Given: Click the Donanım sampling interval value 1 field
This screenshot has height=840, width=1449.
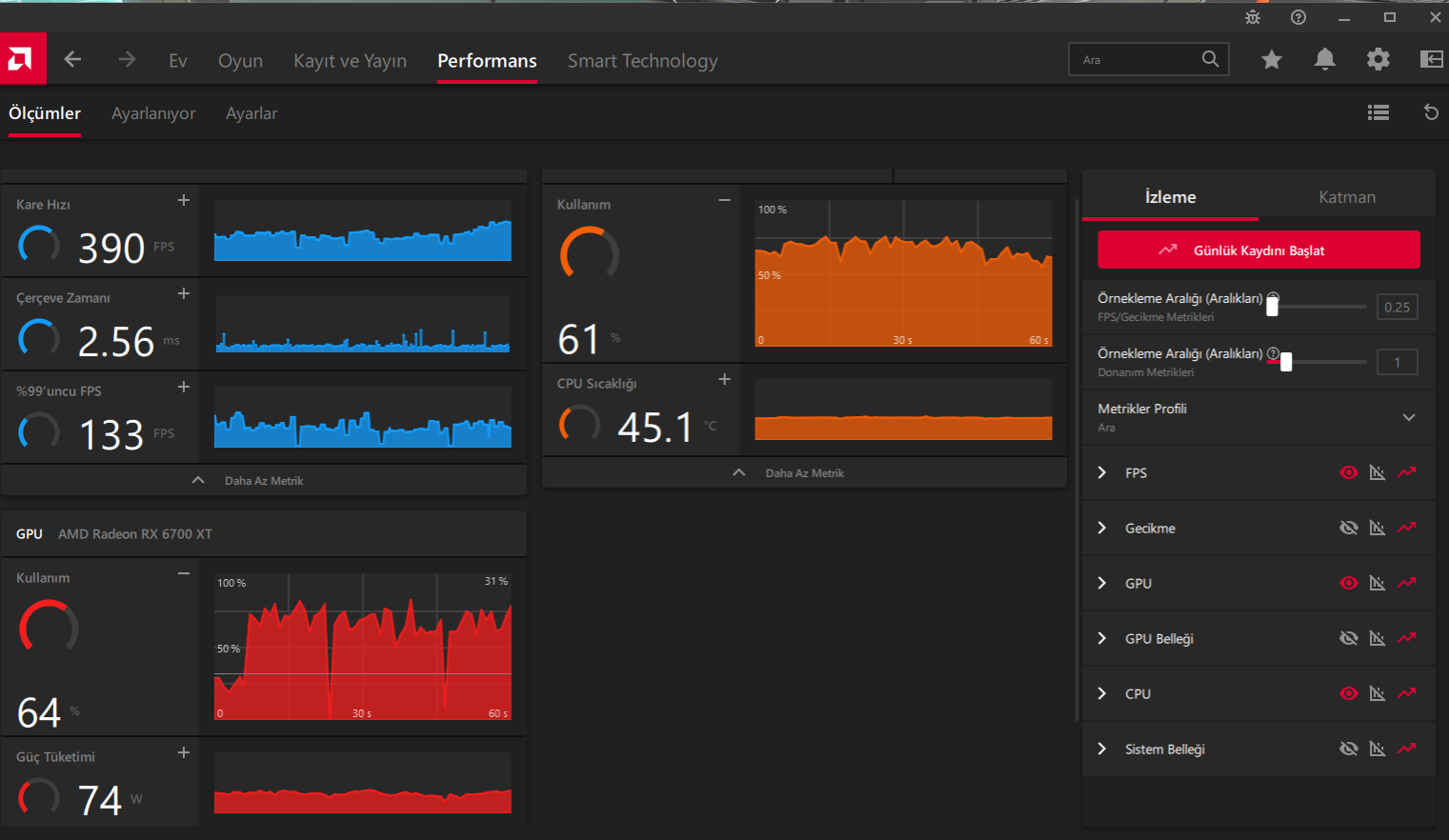Looking at the screenshot, I should click(1398, 362).
